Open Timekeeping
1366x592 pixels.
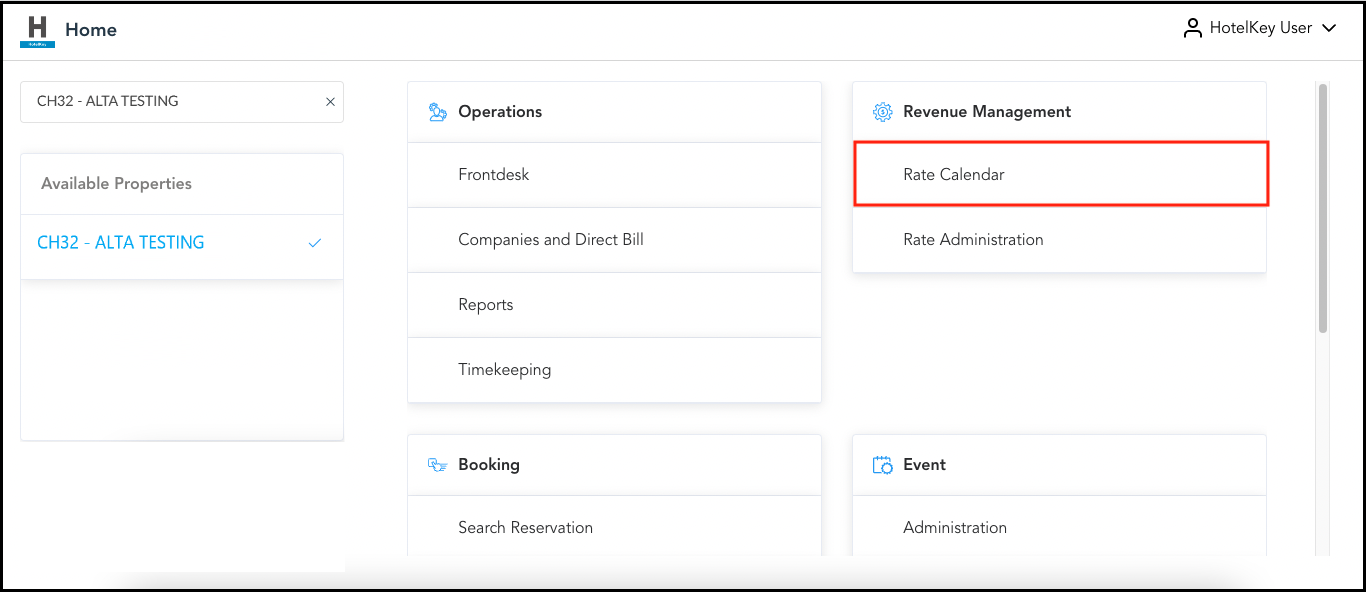[x=505, y=370]
